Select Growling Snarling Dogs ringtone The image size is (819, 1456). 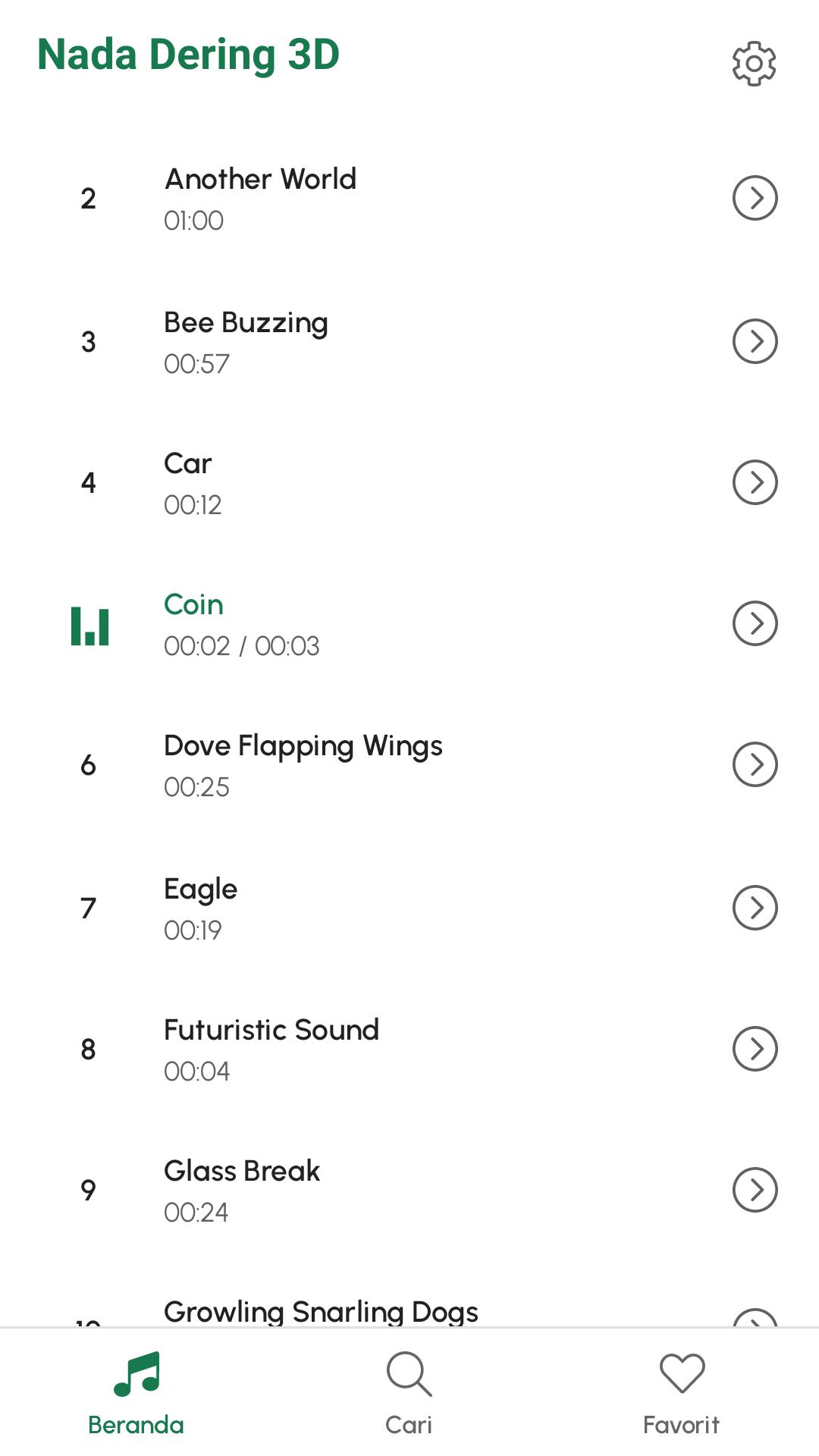tap(322, 1312)
